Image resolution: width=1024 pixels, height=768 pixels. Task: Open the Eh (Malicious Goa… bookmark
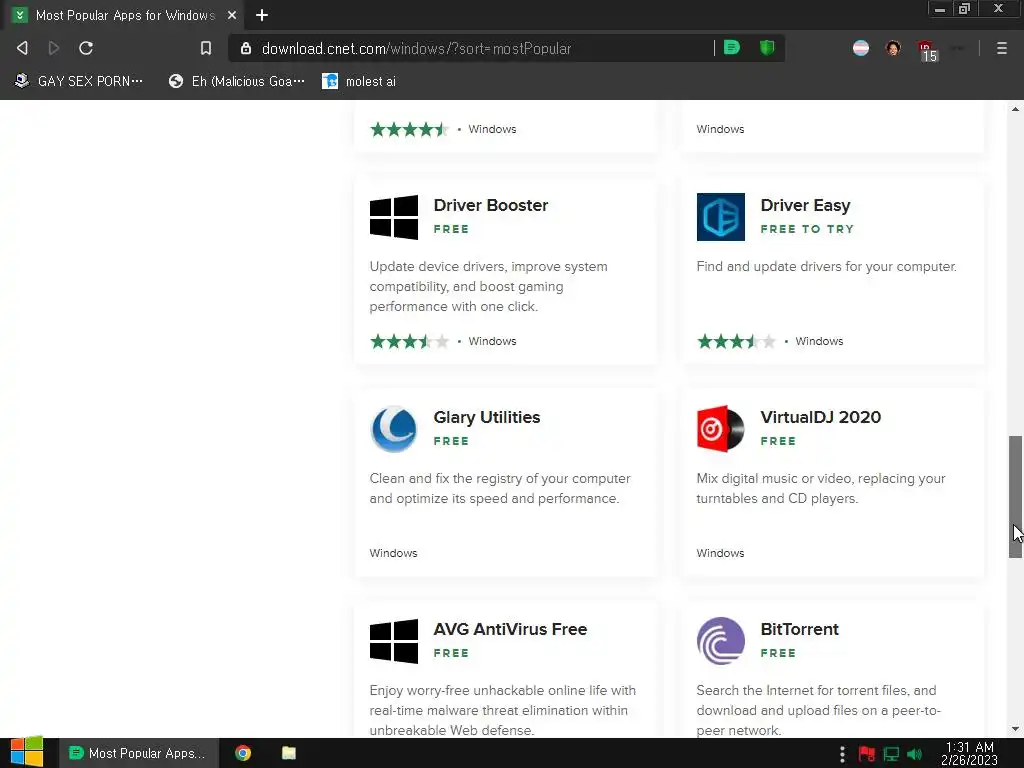click(x=236, y=81)
